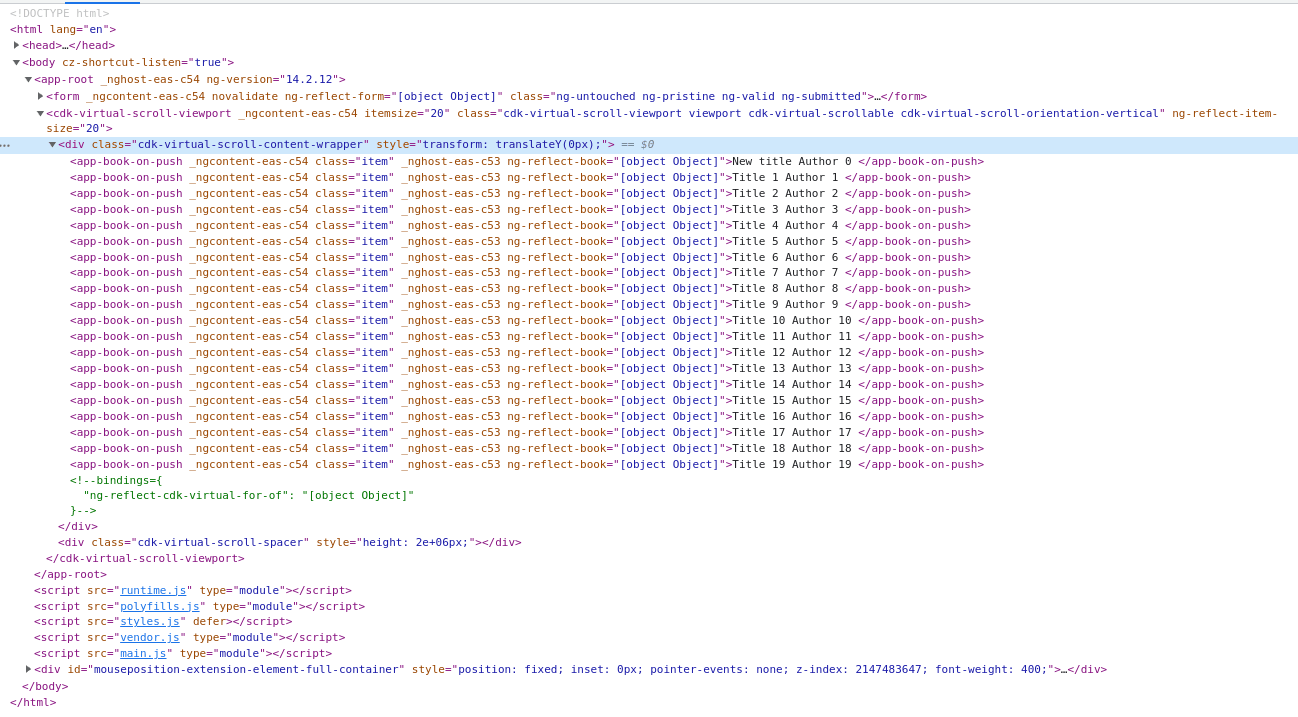Select the row 'Title 16 Author 16'
This screenshot has height=717, width=1298.
tap(527, 416)
